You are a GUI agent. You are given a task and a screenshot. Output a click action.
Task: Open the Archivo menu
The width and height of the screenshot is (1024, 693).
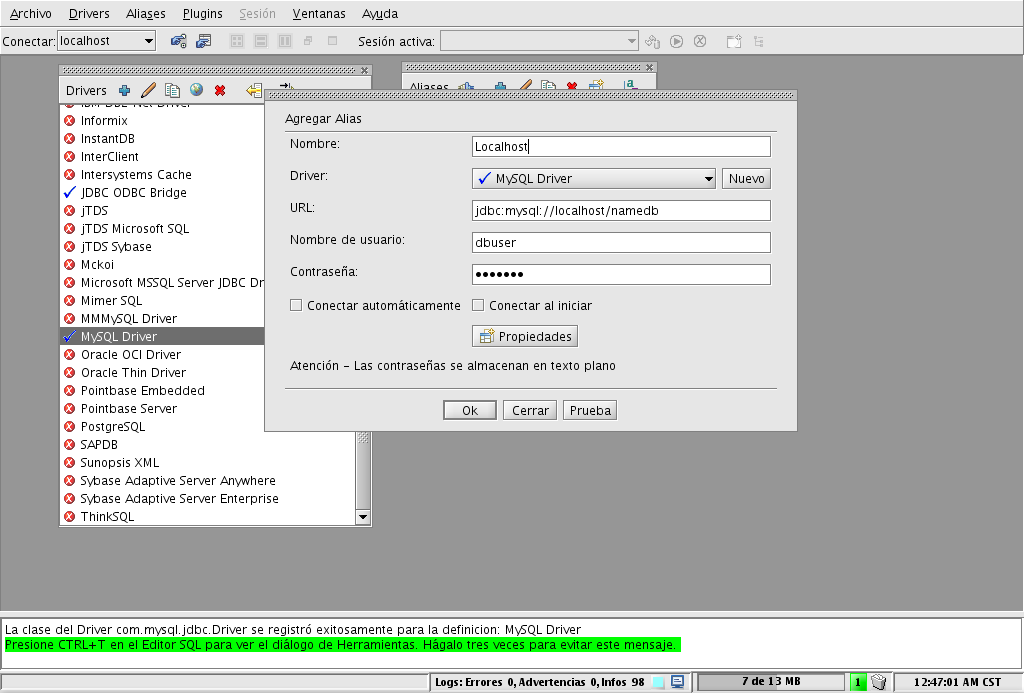click(31, 13)
